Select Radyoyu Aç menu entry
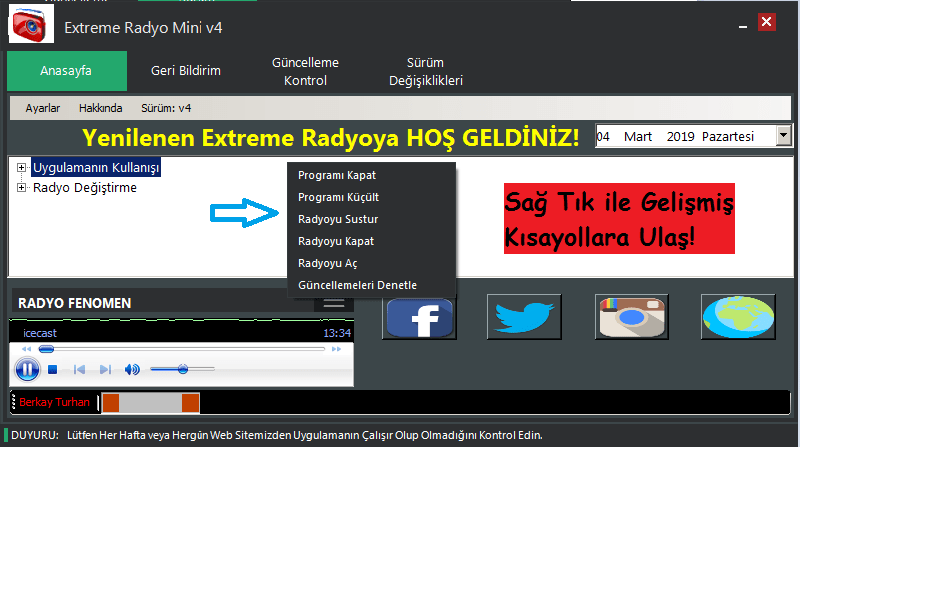Image resolution: width=931 pixels, height=614 pixels. (x=371, y=263)
